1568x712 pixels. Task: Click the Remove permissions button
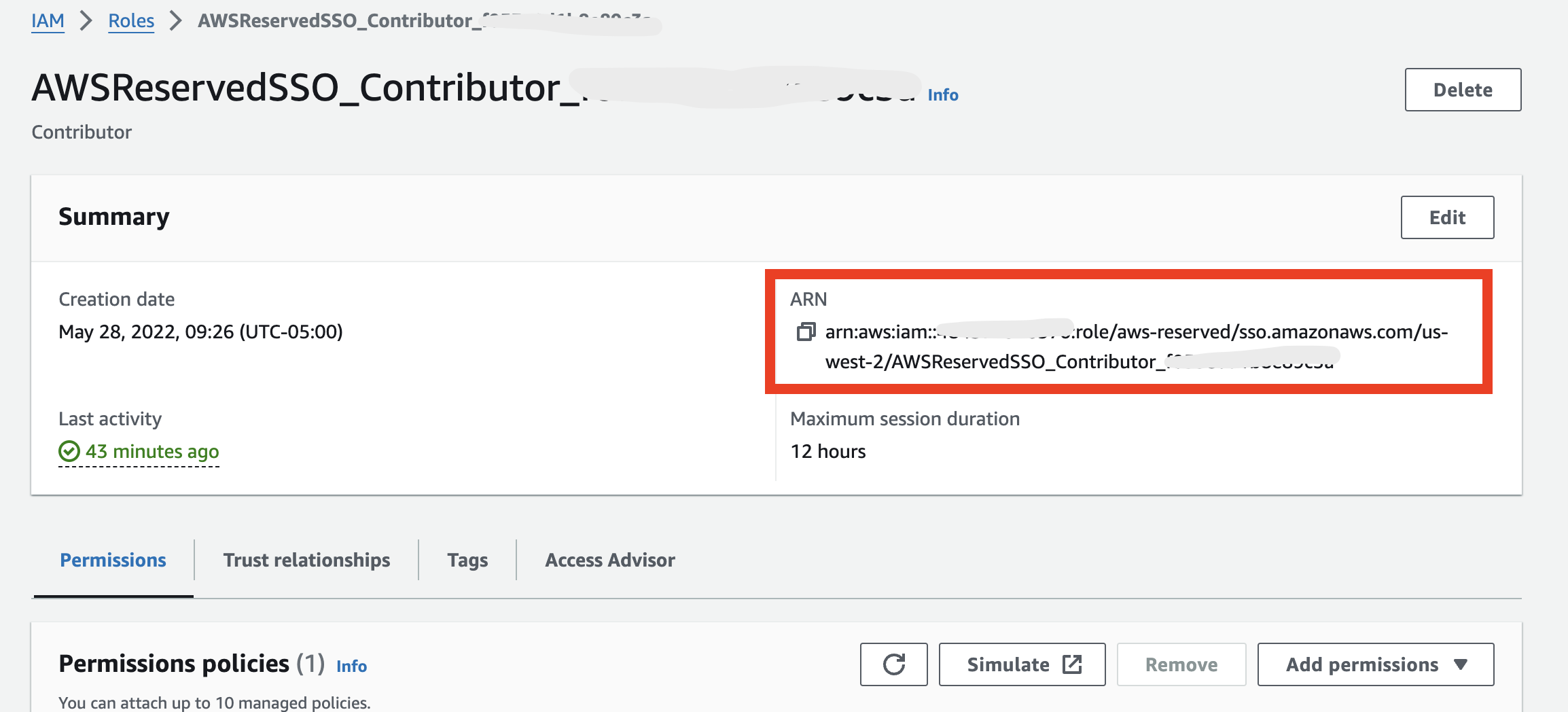tap(1181, 664)
